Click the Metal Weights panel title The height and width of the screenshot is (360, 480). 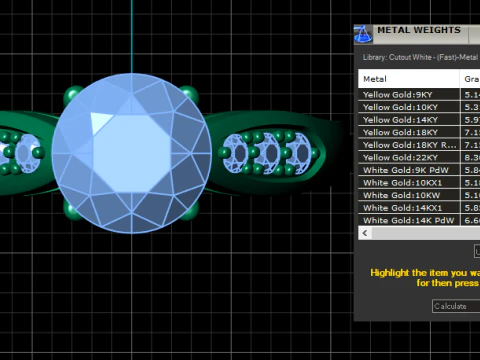pyautogui.click(x=419, y=30)
